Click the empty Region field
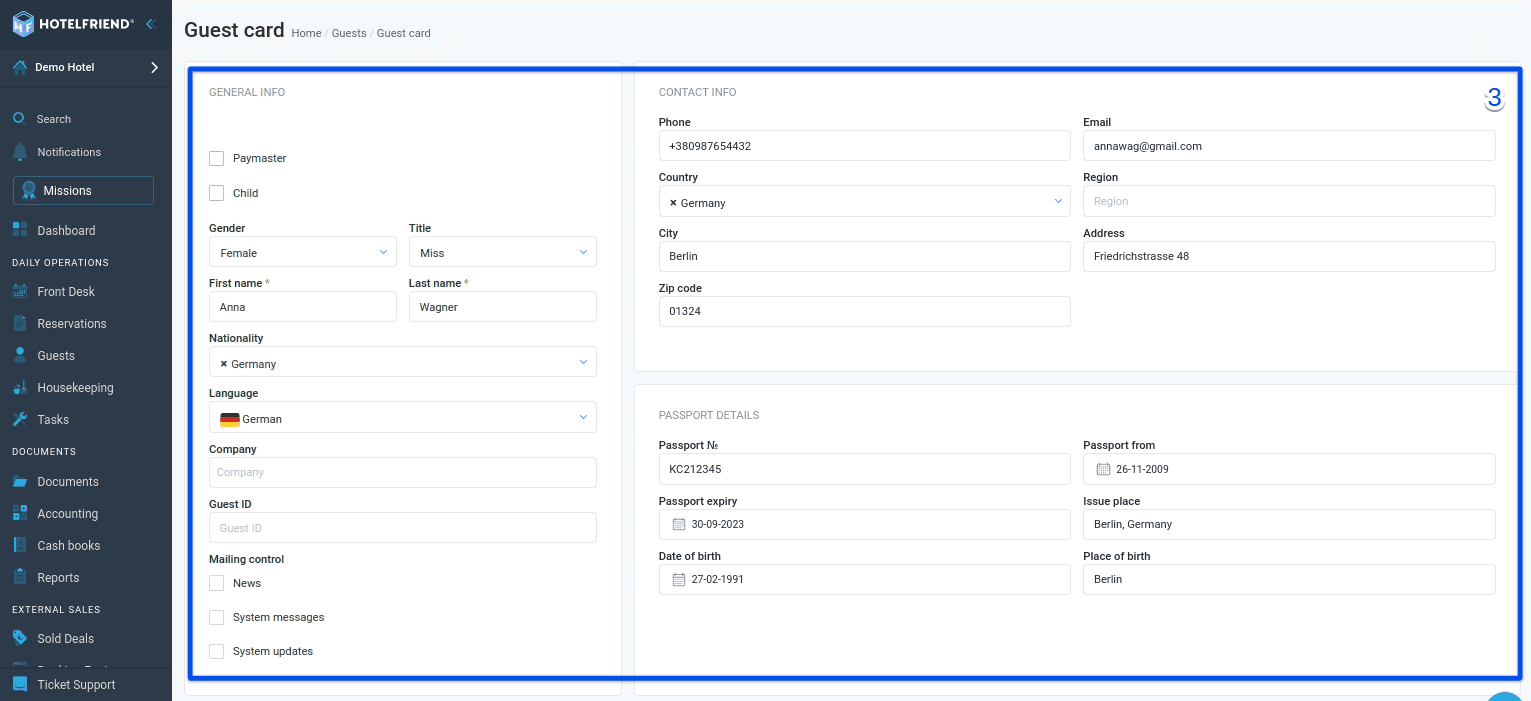Image resolution: width=1531 pixels, height=701 pixels. (x=1289, y=201)
